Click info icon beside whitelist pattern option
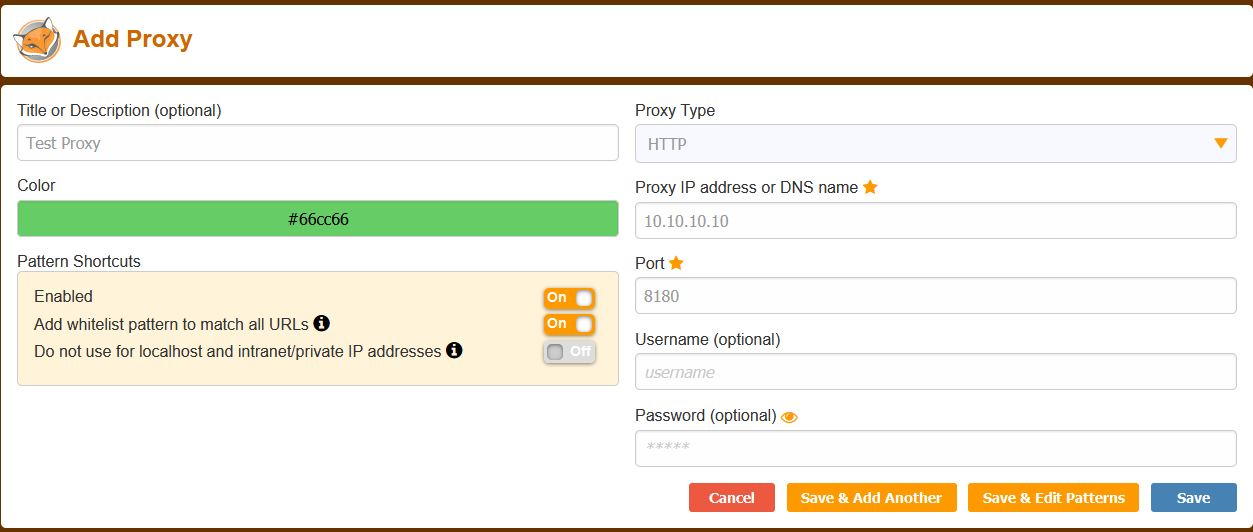 [322, 324]
